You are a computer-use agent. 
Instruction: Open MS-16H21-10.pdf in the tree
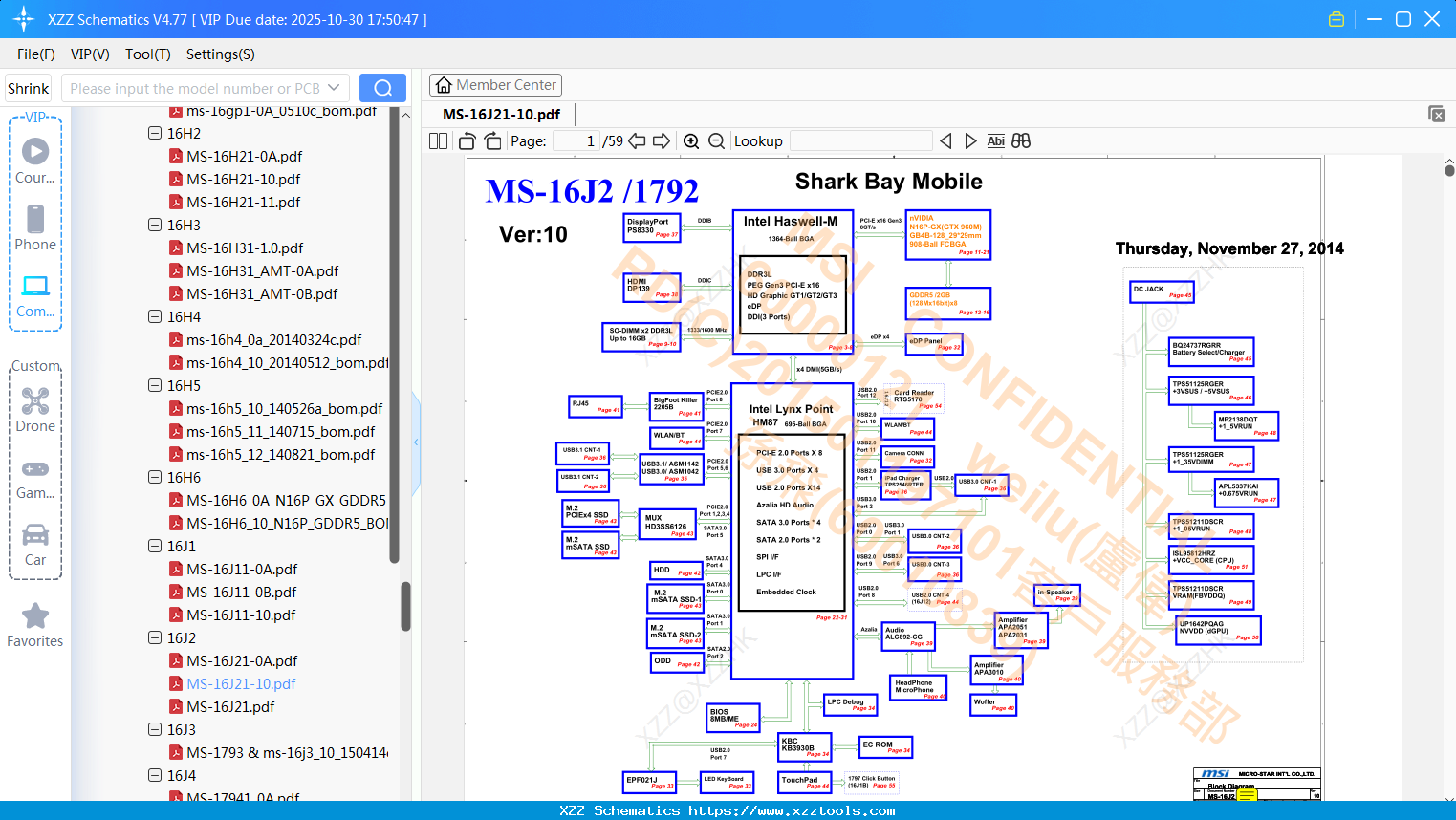243,179
